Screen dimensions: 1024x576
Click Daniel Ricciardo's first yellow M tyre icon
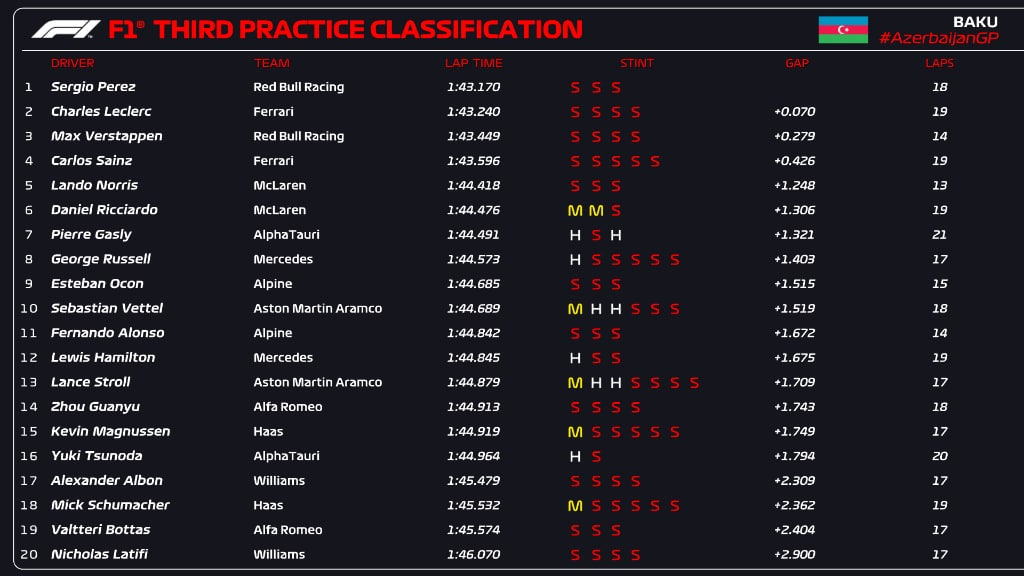click(575, 210)
